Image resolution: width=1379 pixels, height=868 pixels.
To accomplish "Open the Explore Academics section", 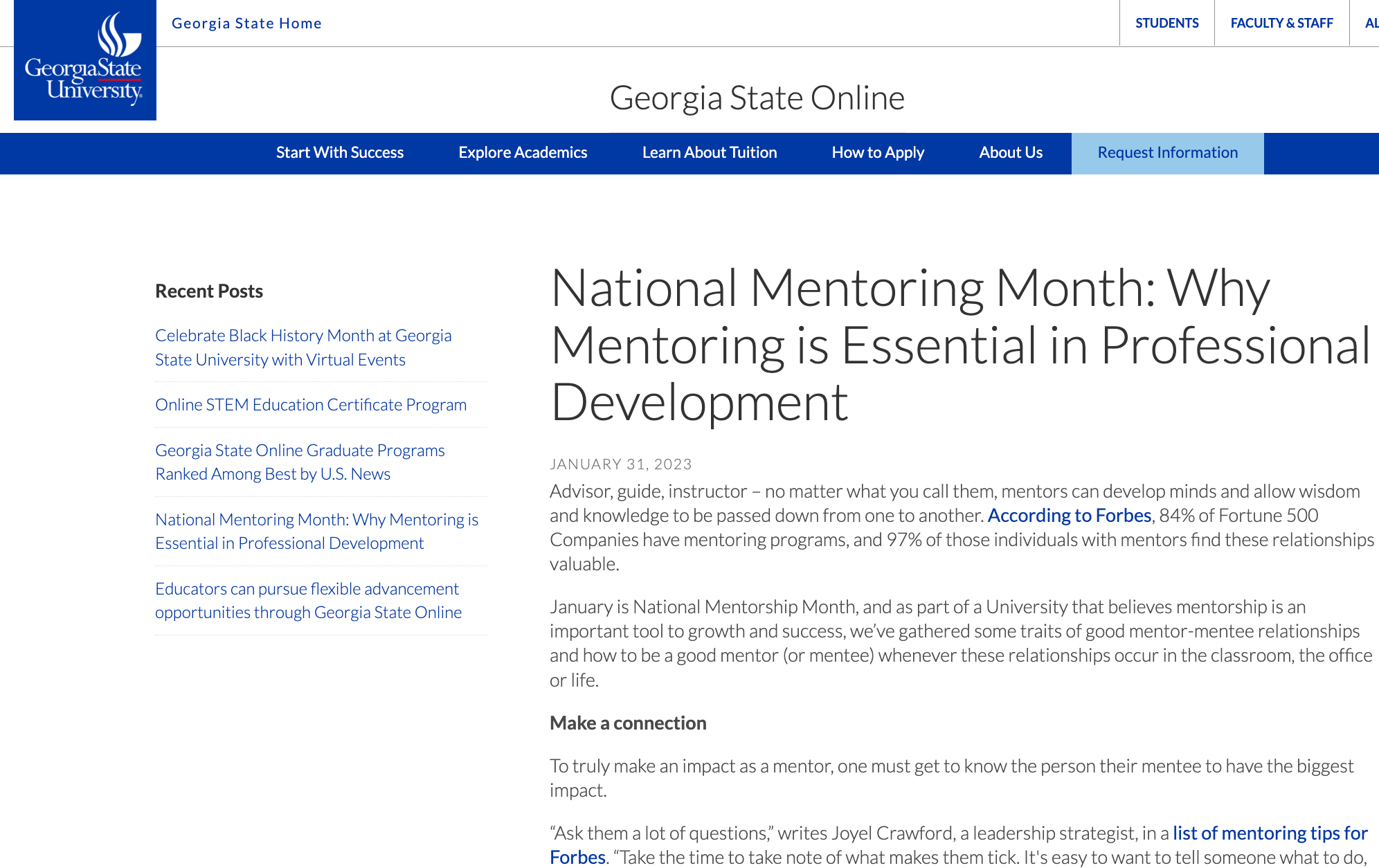I will [523, 152].
